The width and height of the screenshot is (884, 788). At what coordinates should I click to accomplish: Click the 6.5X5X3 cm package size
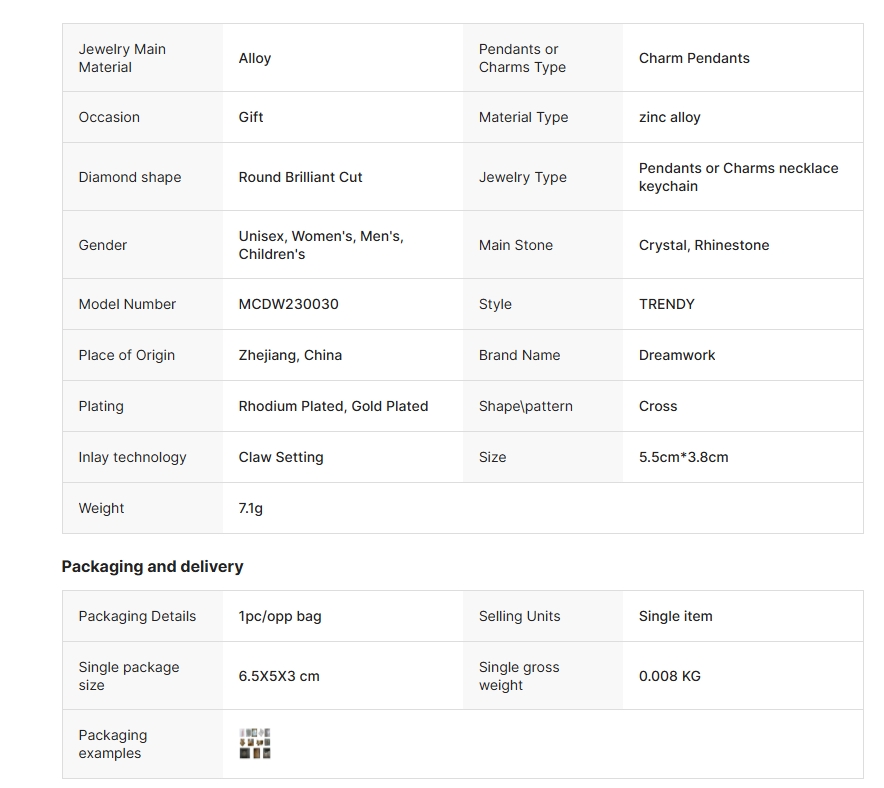pos(279,676)
